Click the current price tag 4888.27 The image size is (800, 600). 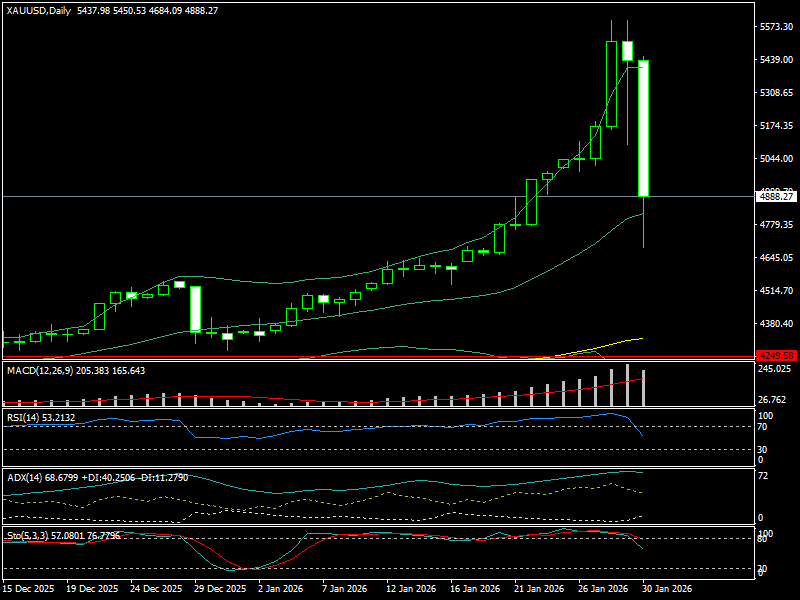(x=775, y=197)
